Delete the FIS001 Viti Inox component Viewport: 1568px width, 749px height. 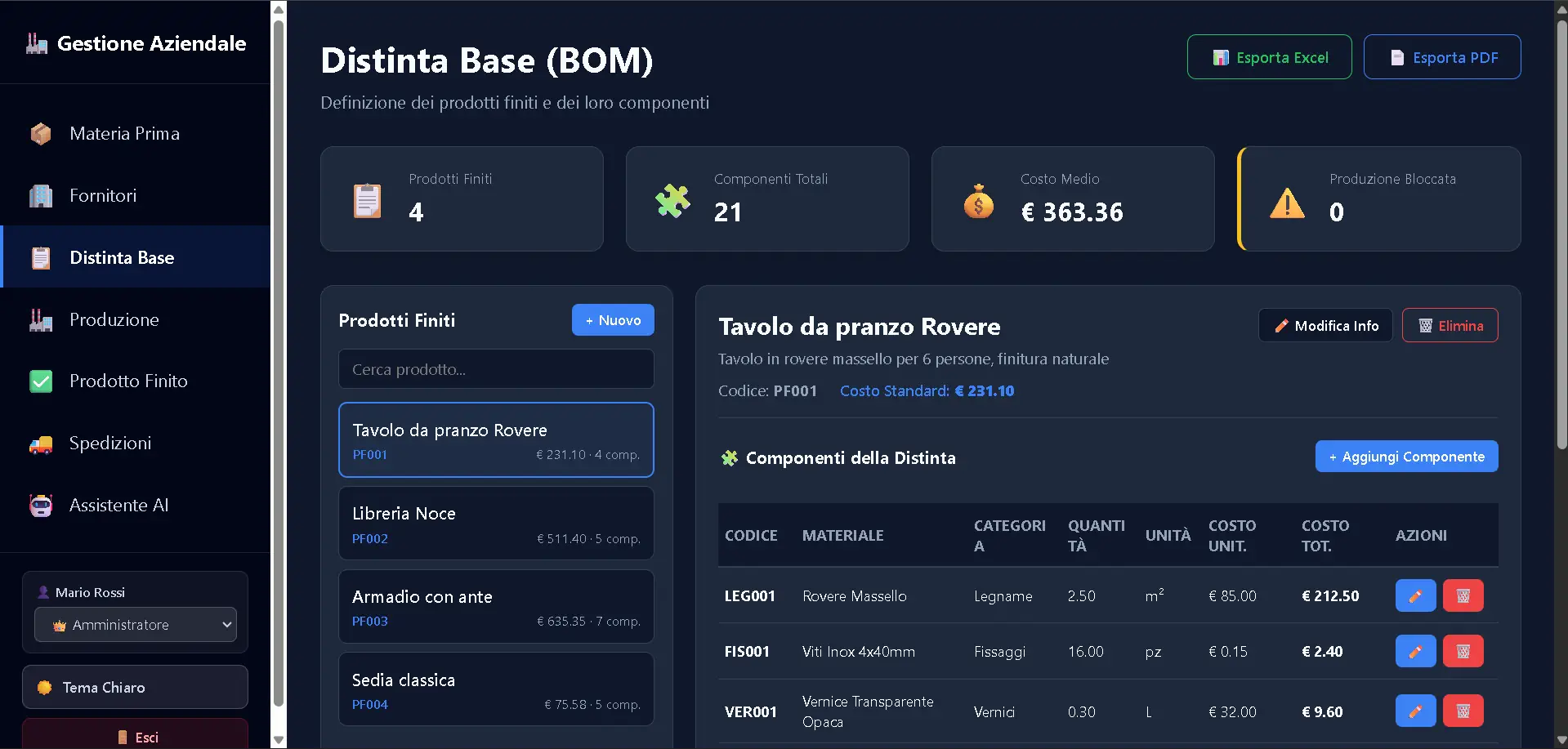[1463, 651]
